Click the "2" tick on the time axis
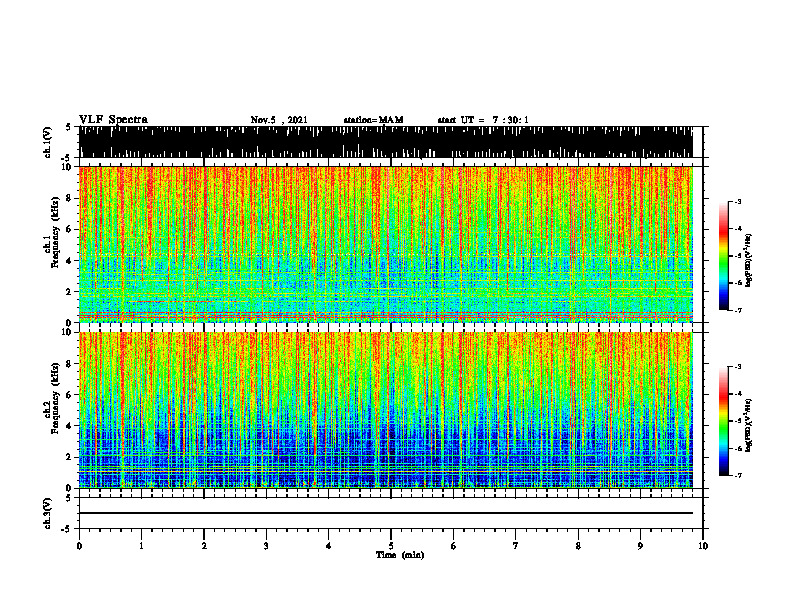This screenshot has height=612, width=792. [x=204, y=546]
